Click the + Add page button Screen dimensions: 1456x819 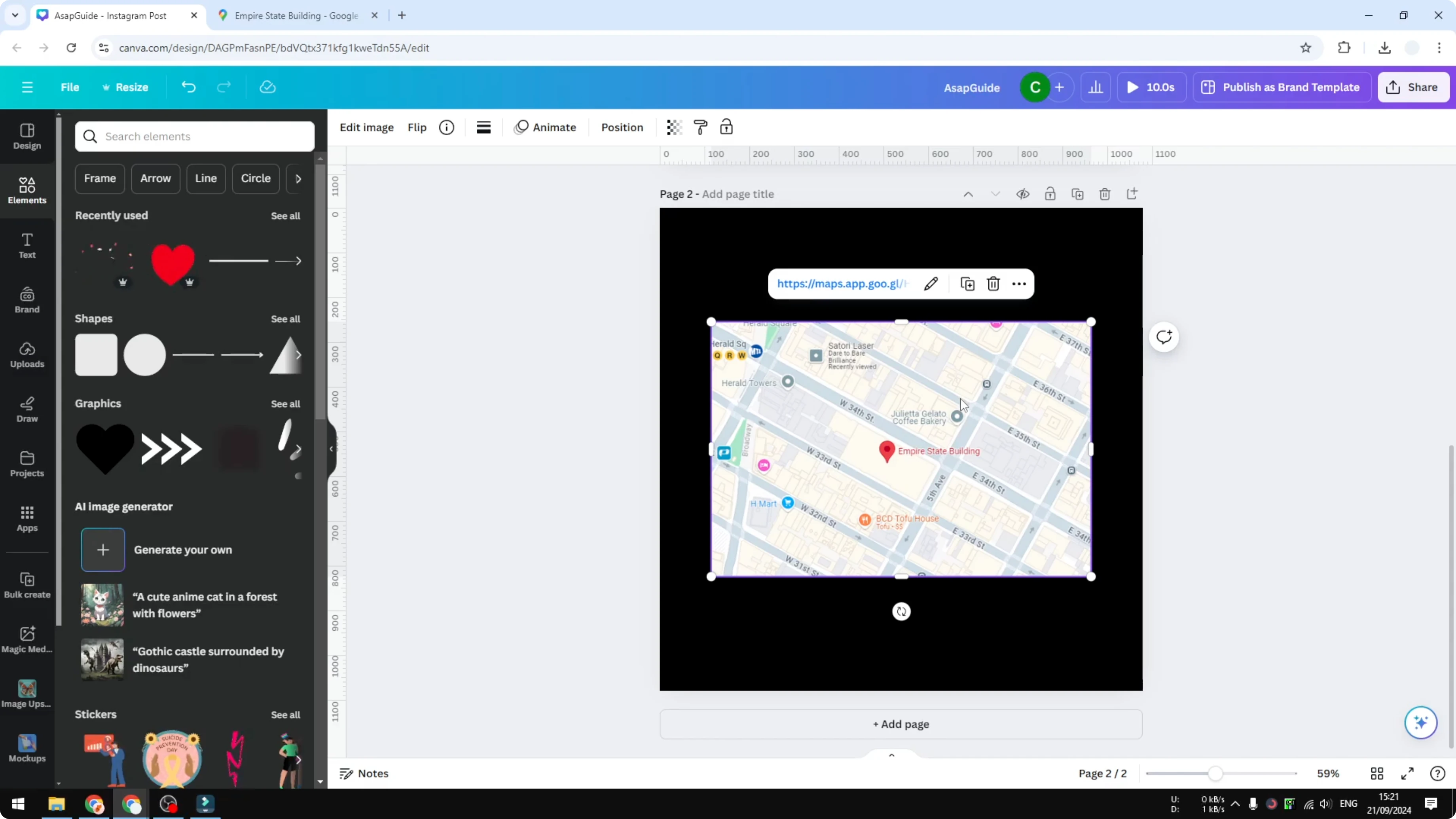point(901,724)
